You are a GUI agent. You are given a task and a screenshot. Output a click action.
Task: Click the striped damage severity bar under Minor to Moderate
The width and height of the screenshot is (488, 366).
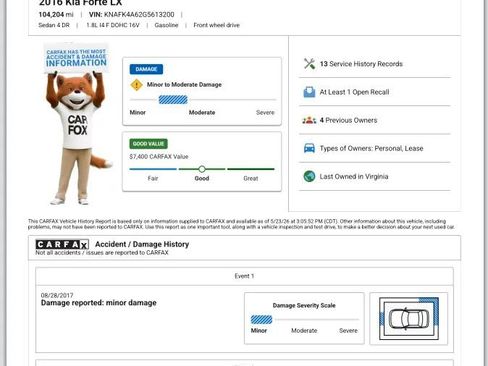[173, 100]
